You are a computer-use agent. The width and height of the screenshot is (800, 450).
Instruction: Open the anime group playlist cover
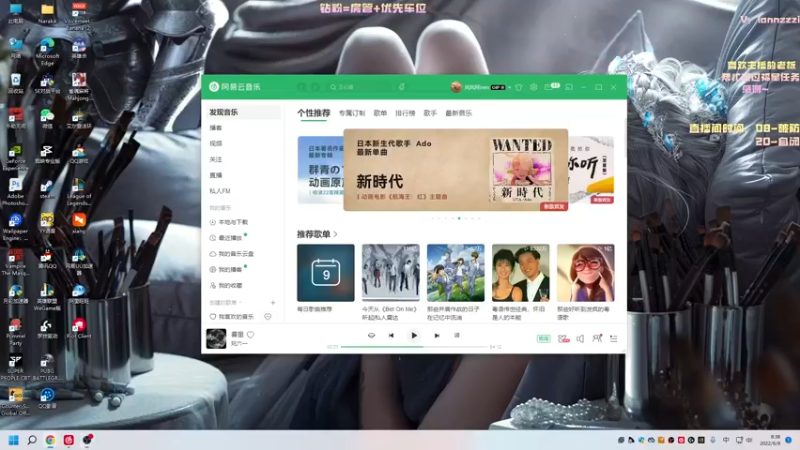456,273
